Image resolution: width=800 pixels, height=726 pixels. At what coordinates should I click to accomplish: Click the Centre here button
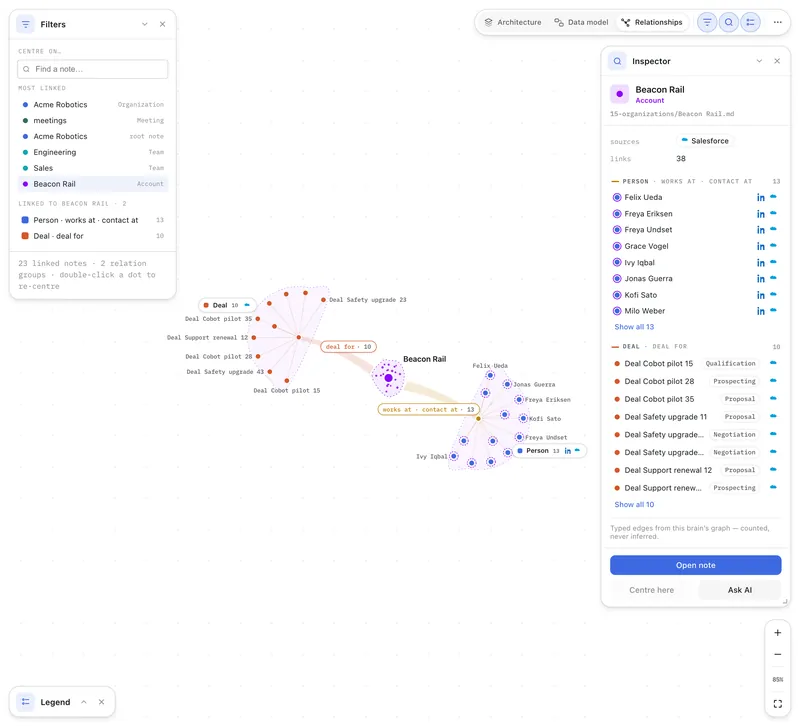pyautogui.click(x=652, y=590)
